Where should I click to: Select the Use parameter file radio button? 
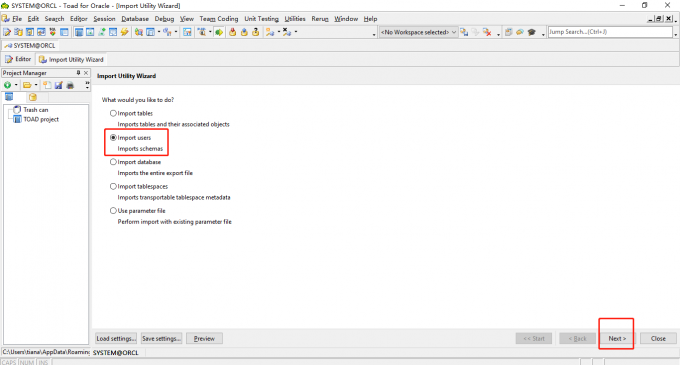[x=113, y=210]
